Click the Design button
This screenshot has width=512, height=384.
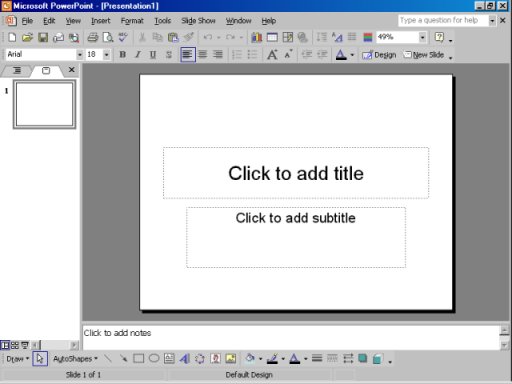click(x=379, y=55)
